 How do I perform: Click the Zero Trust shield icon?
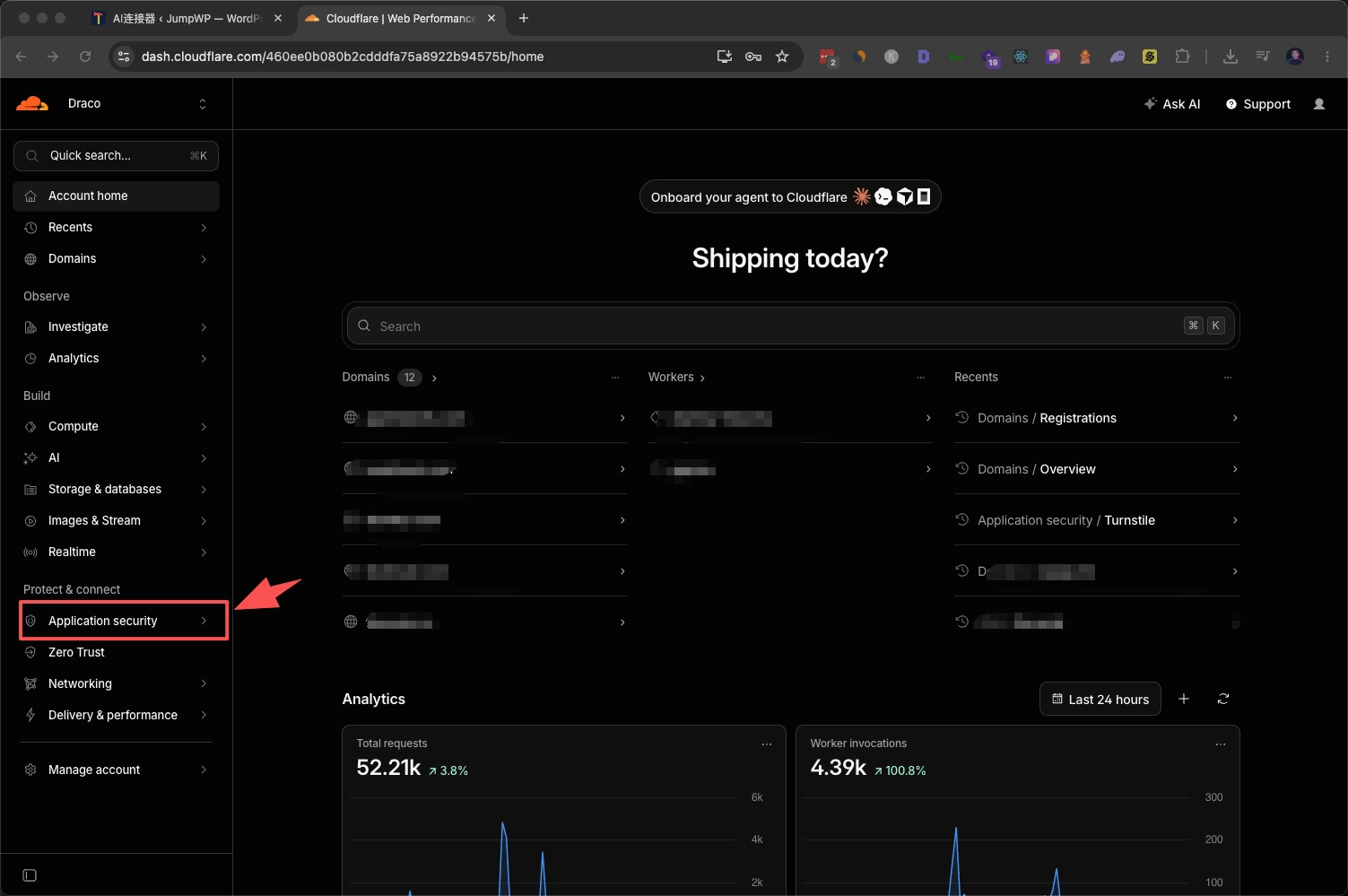pos(30,653)
